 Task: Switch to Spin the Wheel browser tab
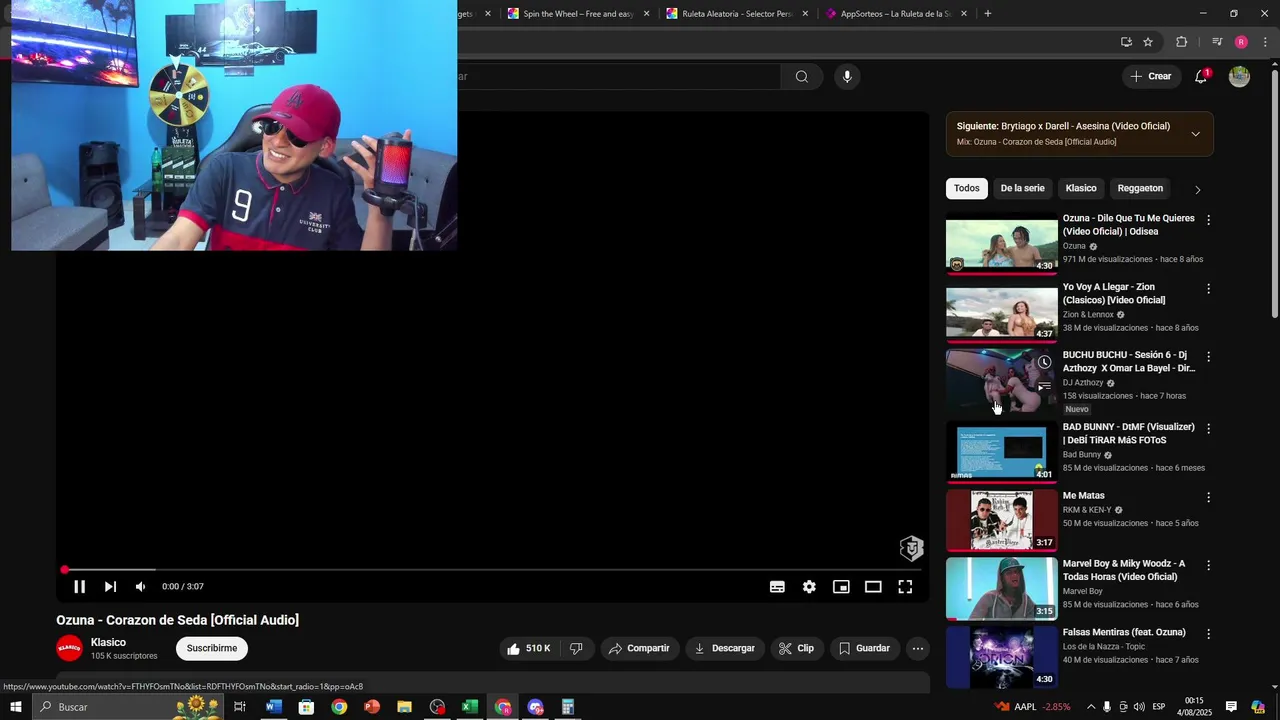[x=578, y=14]
